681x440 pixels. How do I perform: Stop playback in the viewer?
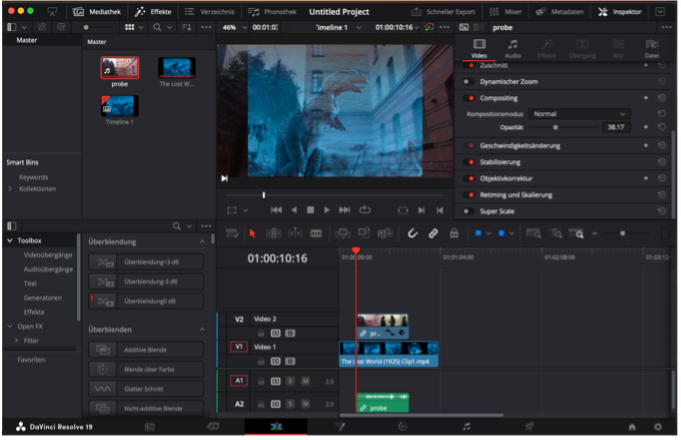pyautogui.click(x=310, y=210)
